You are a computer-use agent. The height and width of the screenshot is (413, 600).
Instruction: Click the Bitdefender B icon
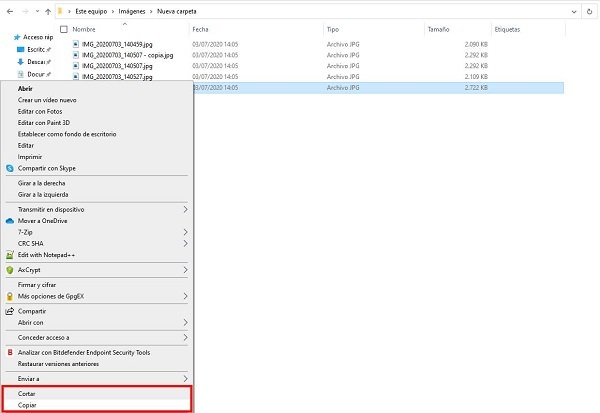[x=9, y=352]
